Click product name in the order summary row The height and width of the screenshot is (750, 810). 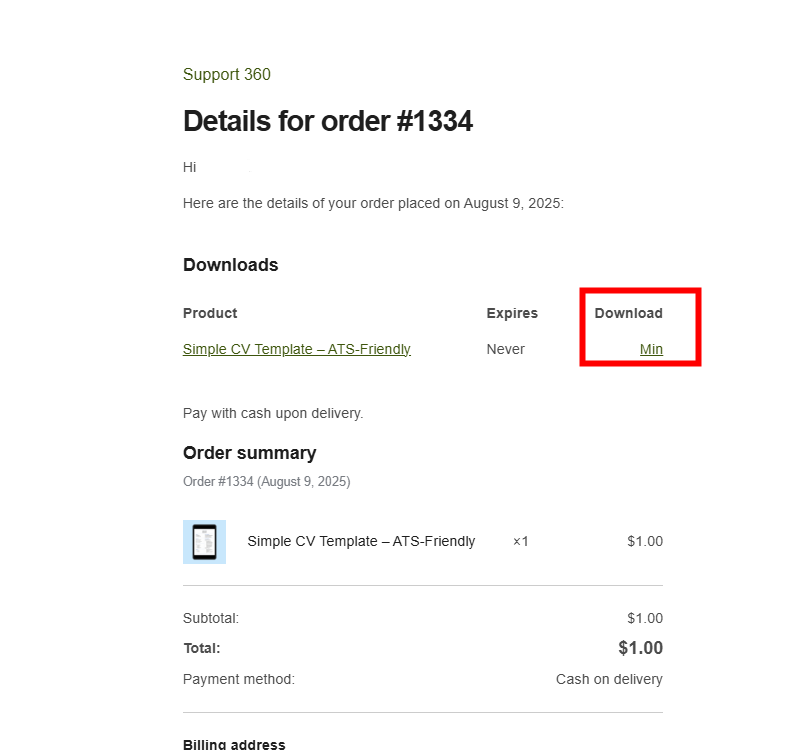point(361,541)
